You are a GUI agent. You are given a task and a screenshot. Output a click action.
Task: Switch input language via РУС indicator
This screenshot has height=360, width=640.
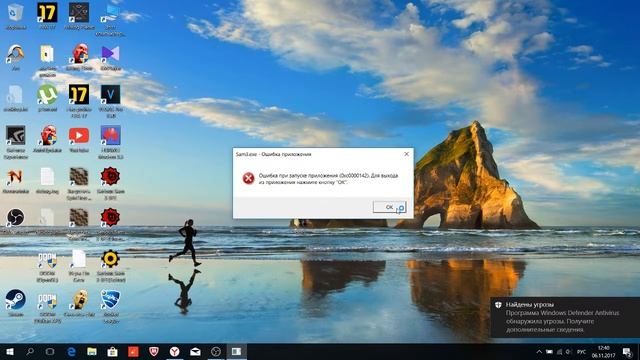point(582,352)
